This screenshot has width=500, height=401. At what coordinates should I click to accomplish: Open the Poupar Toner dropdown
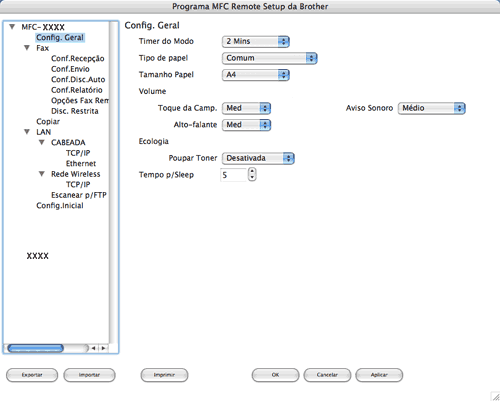258,158
